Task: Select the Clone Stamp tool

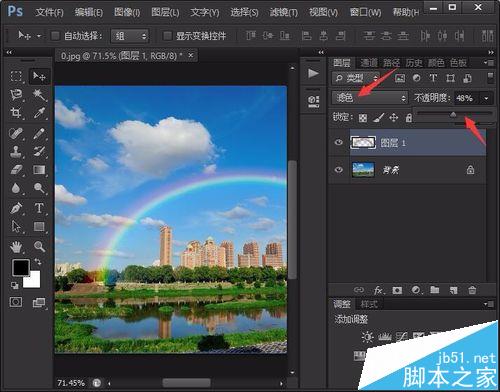Action: click(x=16, y=152)
